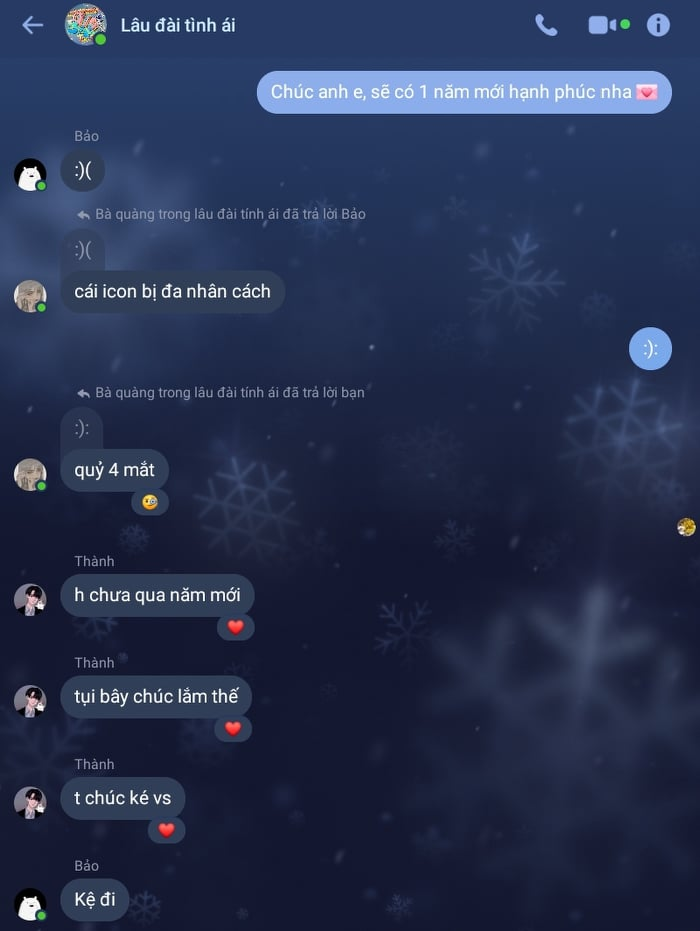This screenshot has height=931, width=700.
Task: Go back using the arrow icon
Action: pyautogui.click(x=33, y=25)
